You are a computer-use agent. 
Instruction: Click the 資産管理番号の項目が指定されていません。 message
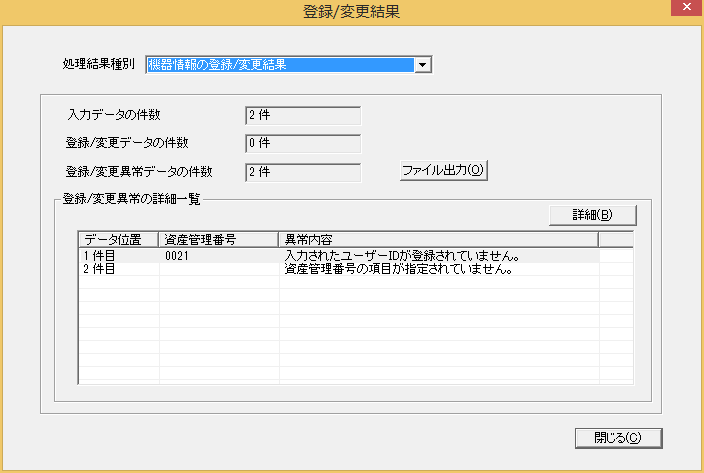[399, 269]
